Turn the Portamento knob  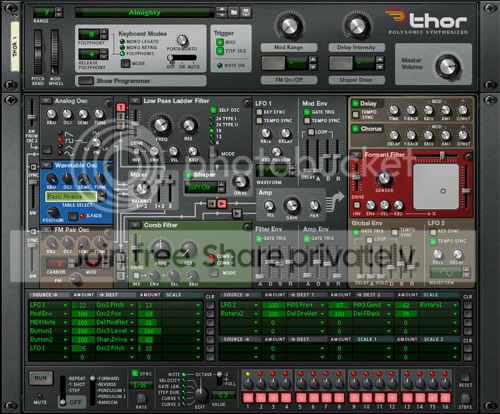(x=182, y=40)
